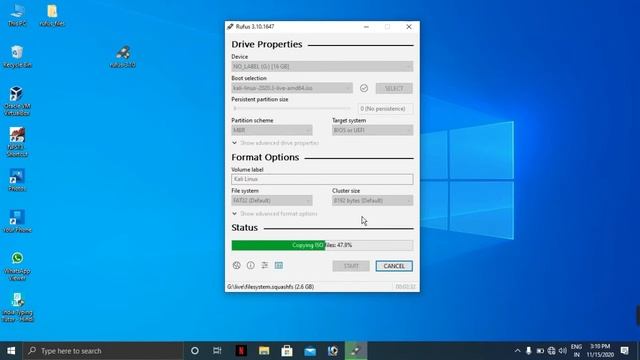Viewport: 640px width, 360px height.
Task: Click the ENG IN language indicator
Action: click(x=576, y=351)
